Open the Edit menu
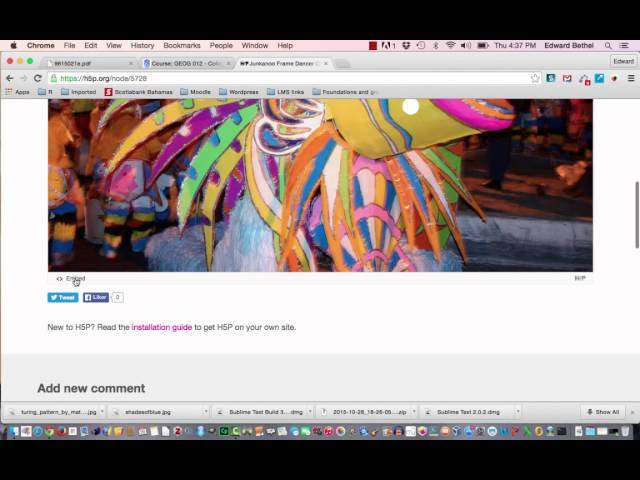 [91, 45]
